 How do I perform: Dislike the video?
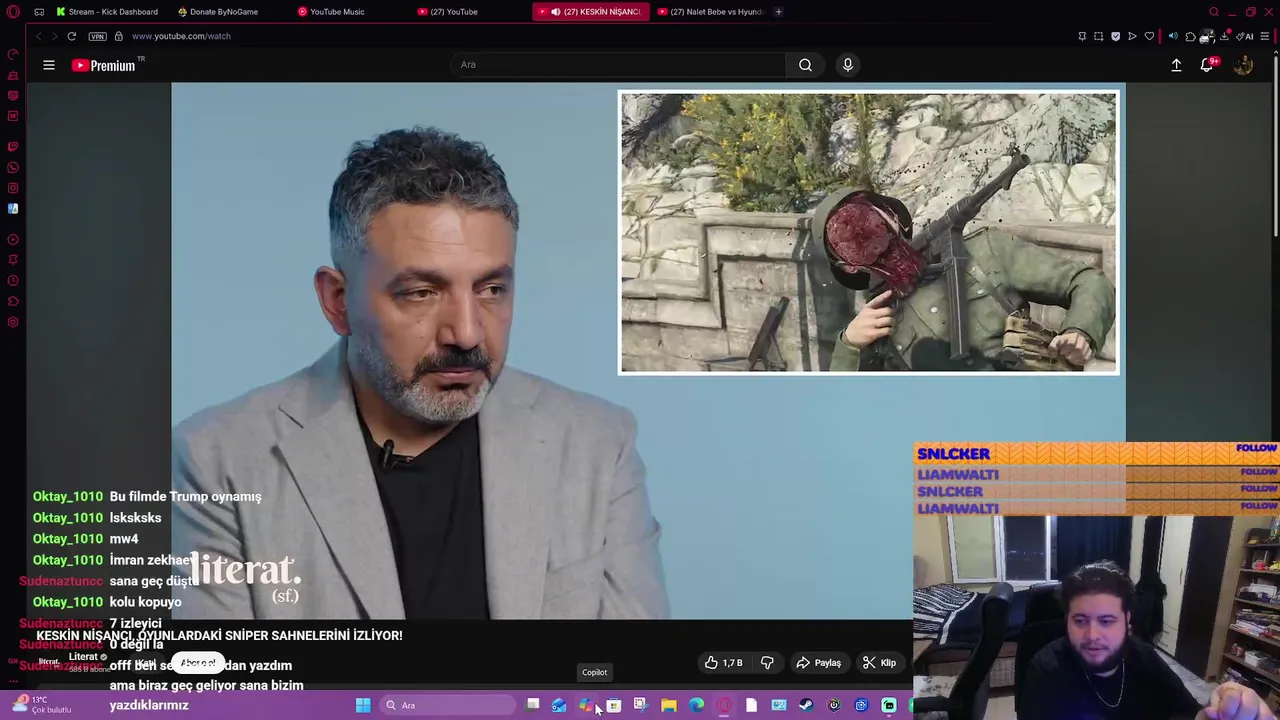[767, 663]
